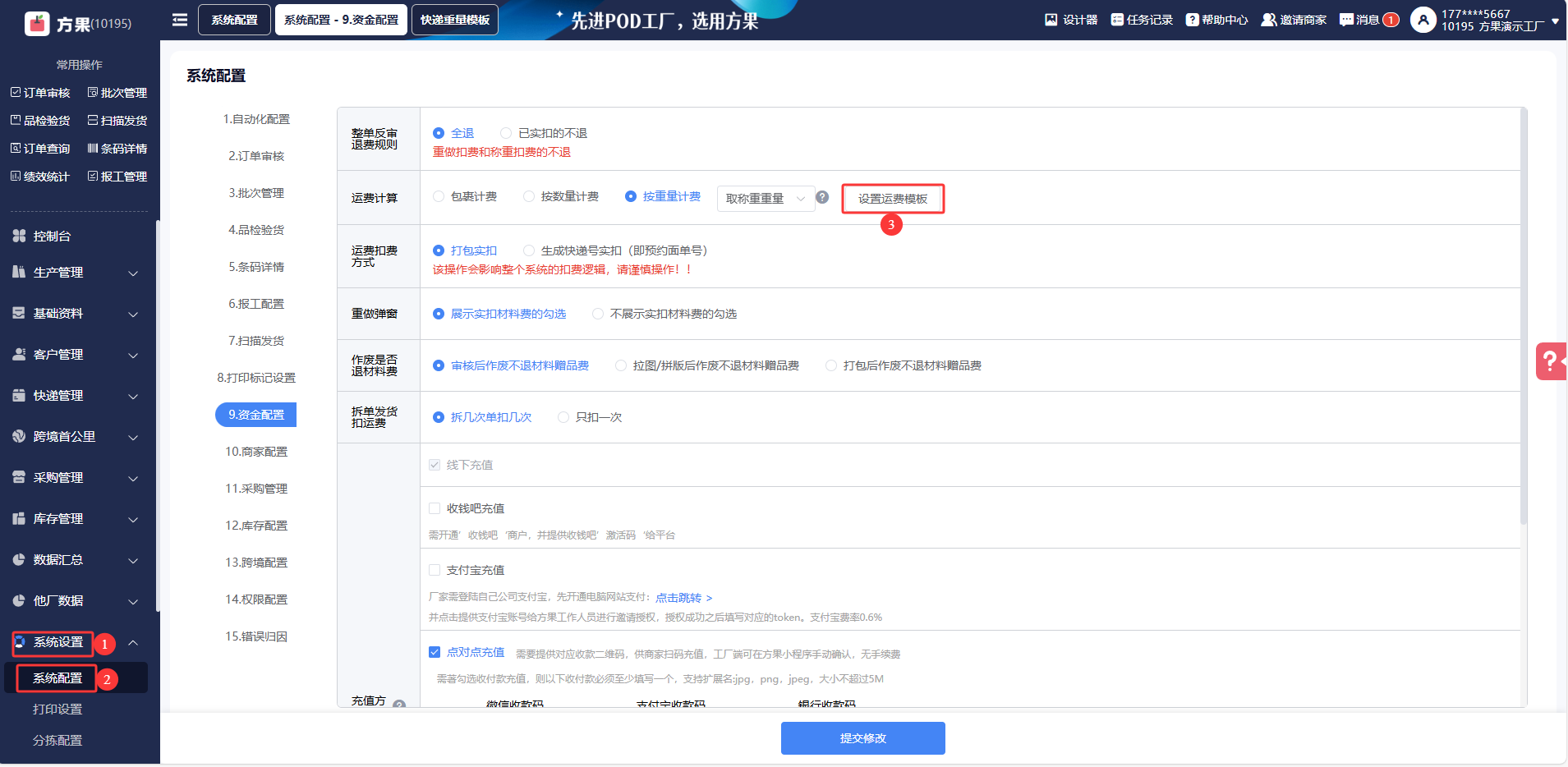The image size is (1568, 767).
Task: Click the 提交修改 submit button
Action: click(x=863, y=738)
